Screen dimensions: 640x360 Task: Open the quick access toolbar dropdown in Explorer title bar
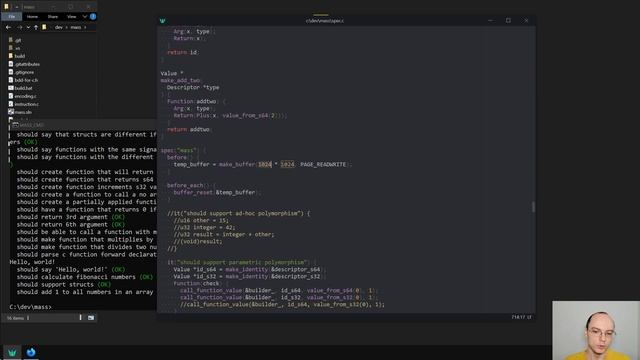[16, 7]
